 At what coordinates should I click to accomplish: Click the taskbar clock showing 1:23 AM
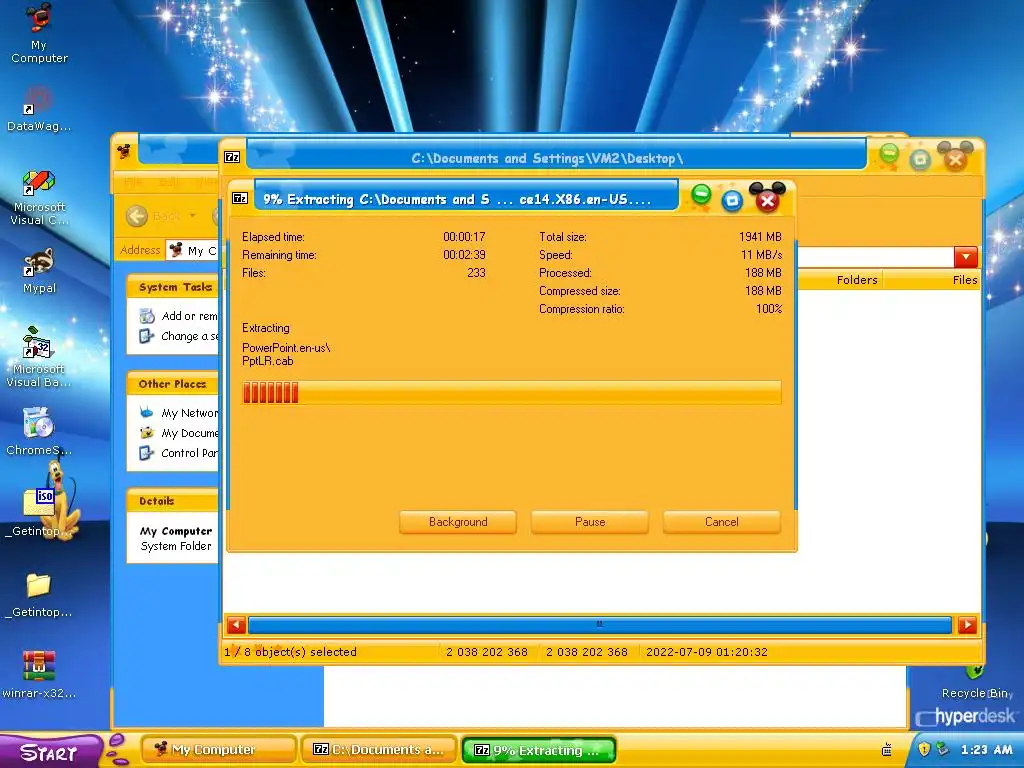(x=986, y=749)
